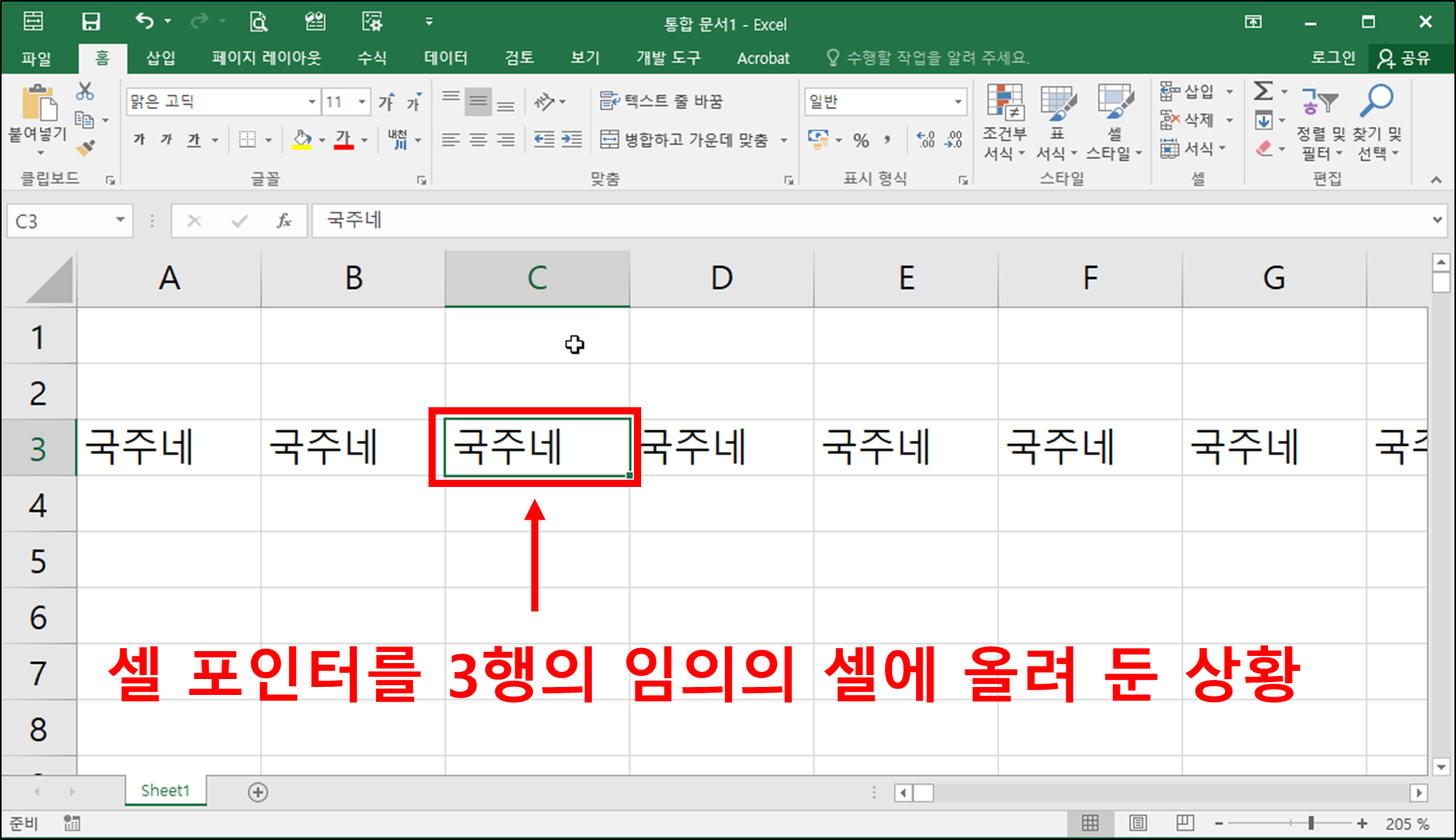Click decrease decimal icon
The height and width of the screenshot is (840, 1456).
(953, 140)
